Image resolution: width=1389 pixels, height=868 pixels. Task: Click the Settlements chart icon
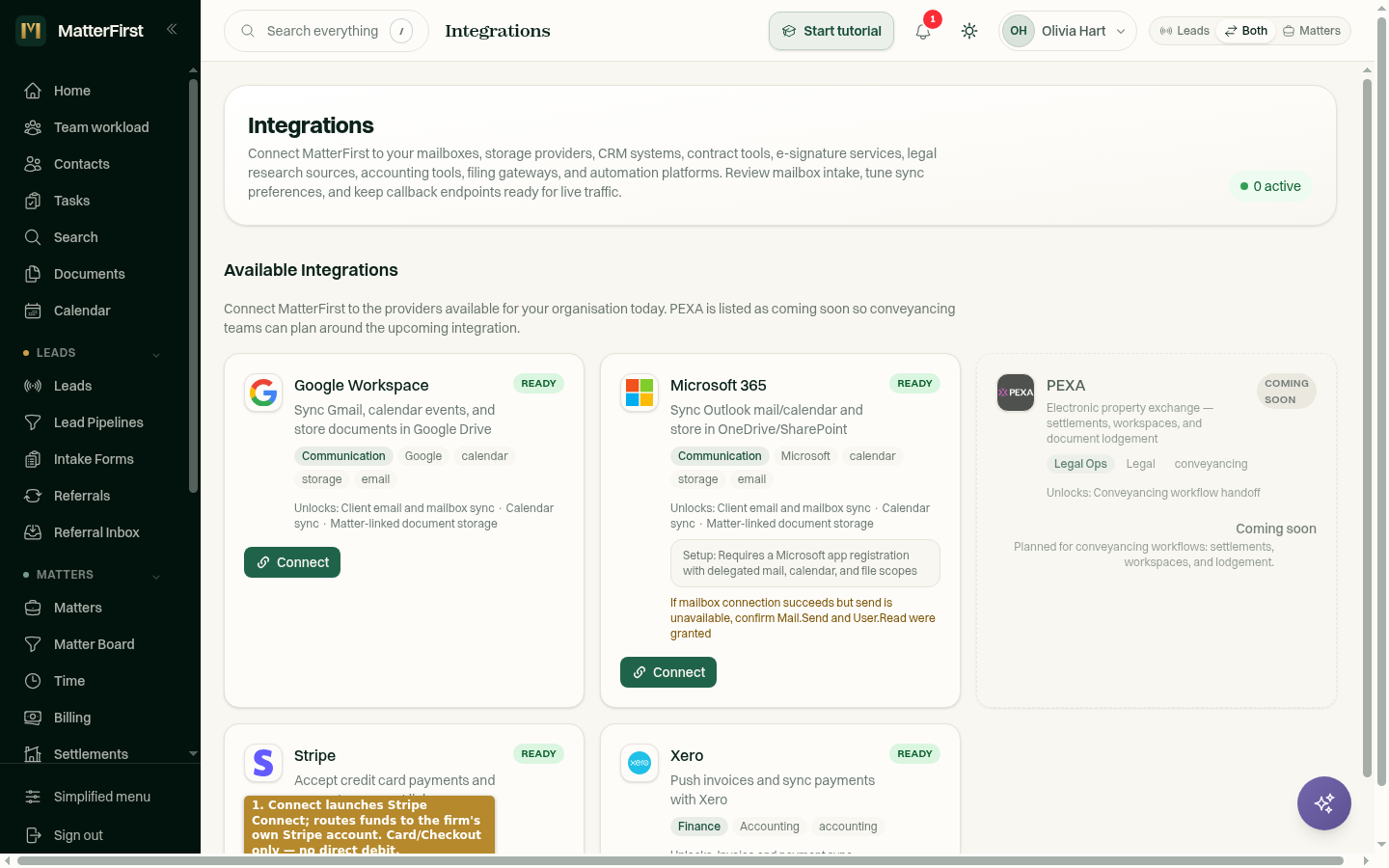[x=33, y=754]
